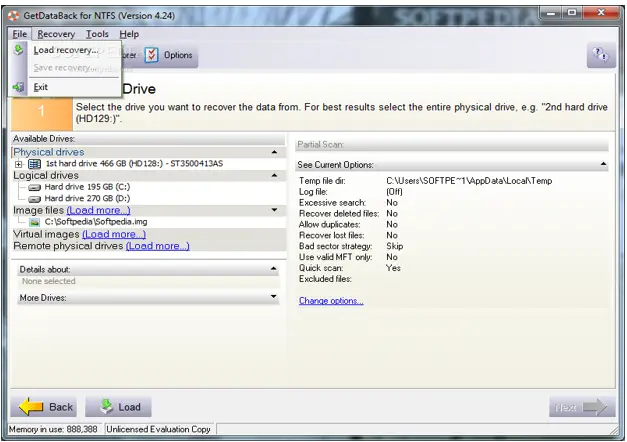627x442 pixels.
Task: Click the Recover deleted files No value
Action: (x=392, y=214)
